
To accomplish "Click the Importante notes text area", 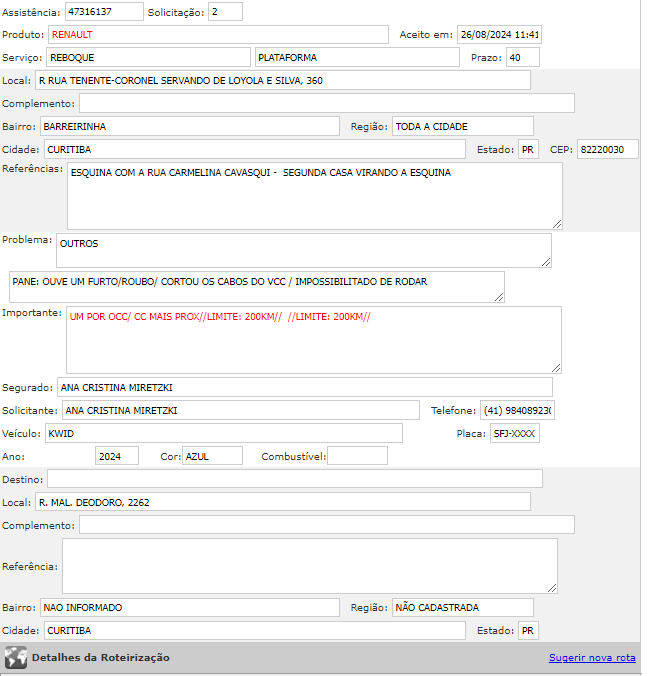I will 313,339.
